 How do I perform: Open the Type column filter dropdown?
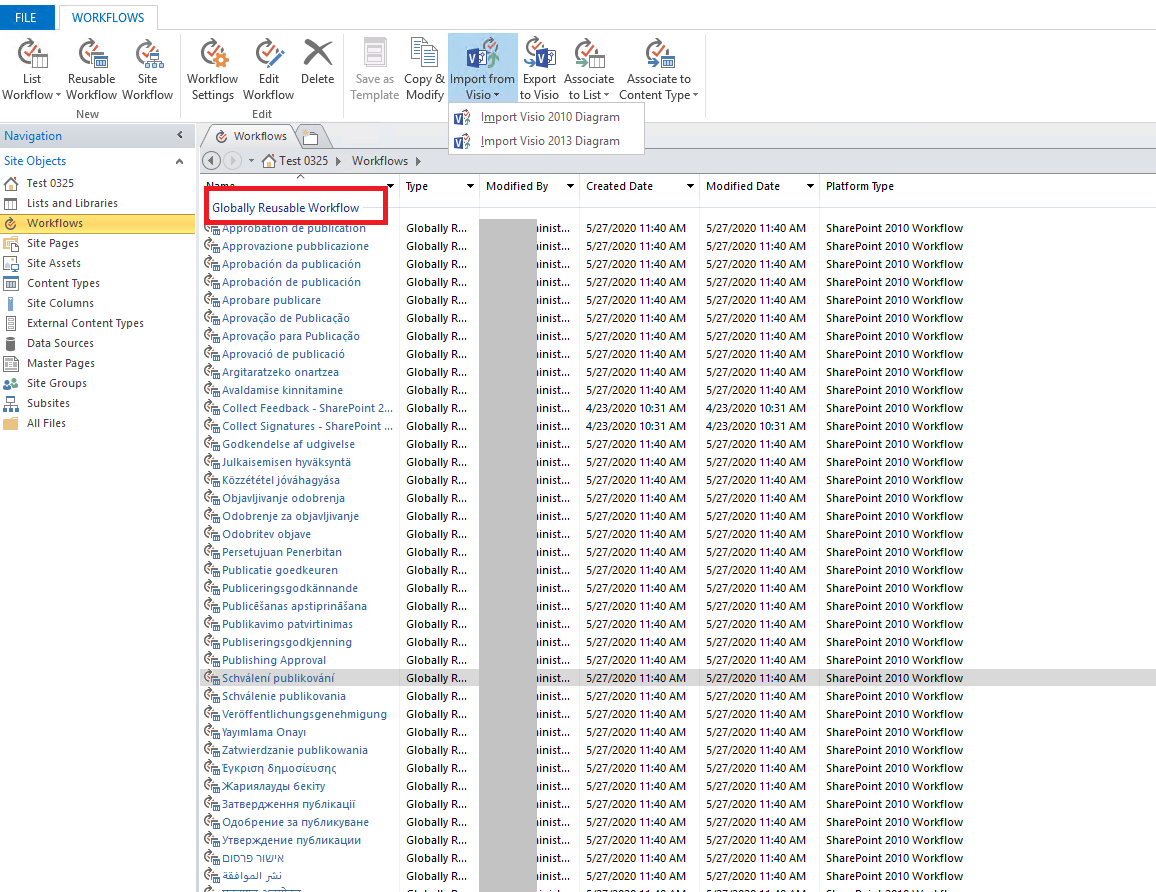coord(470,187)
